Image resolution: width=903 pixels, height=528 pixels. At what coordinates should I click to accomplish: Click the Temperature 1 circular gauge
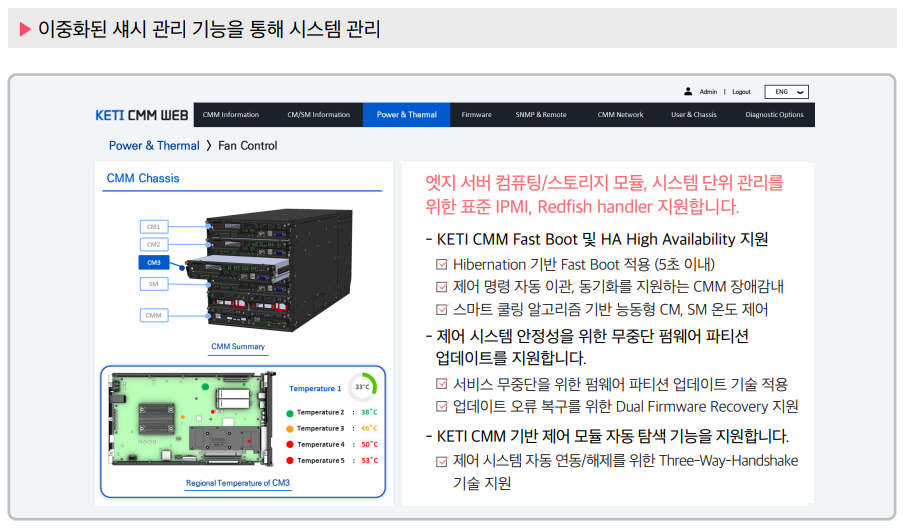[x=362, y=387]
